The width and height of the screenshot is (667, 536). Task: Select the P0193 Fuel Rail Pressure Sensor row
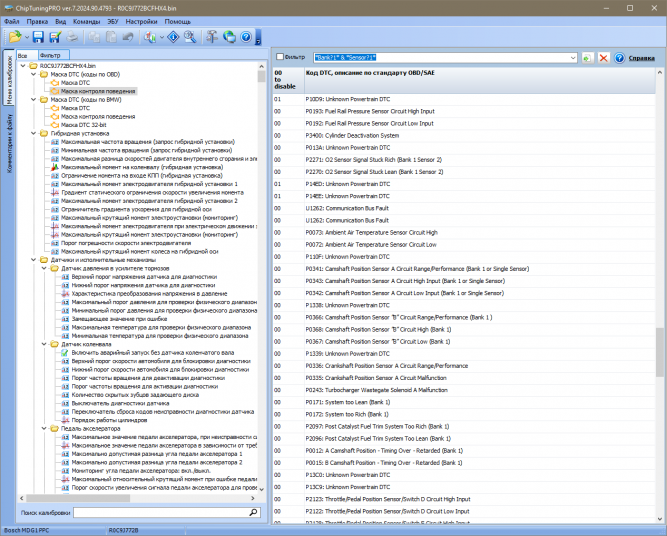(464, 111)
